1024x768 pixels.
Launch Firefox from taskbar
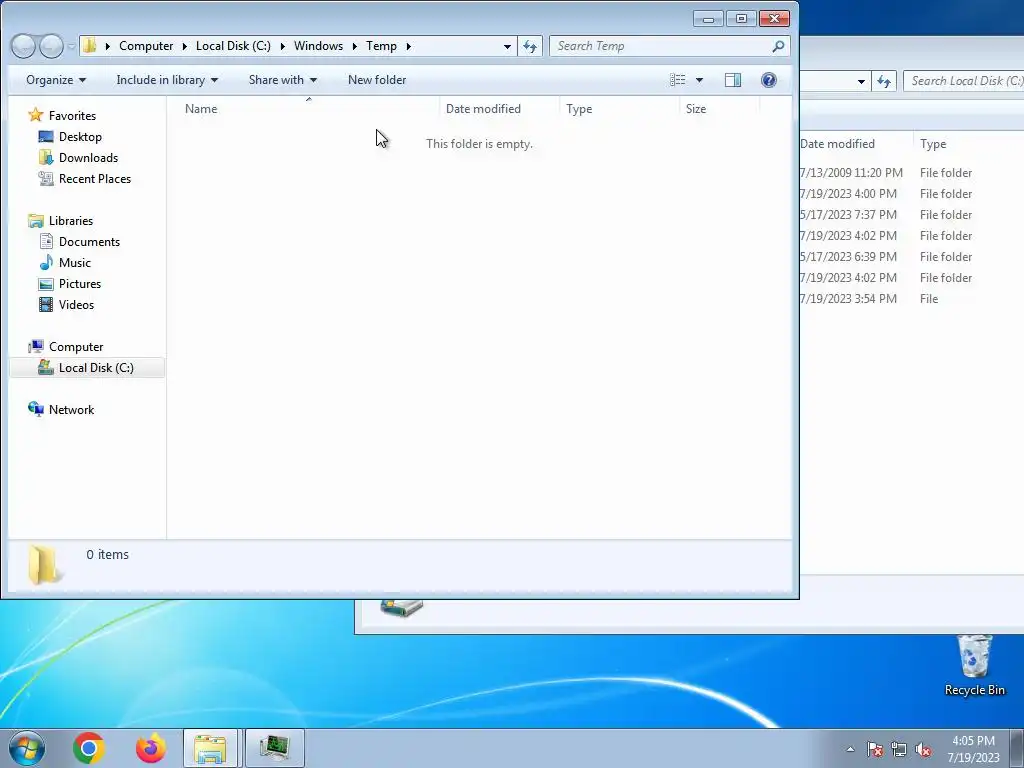pyautogui.click(x=150, y=748)
